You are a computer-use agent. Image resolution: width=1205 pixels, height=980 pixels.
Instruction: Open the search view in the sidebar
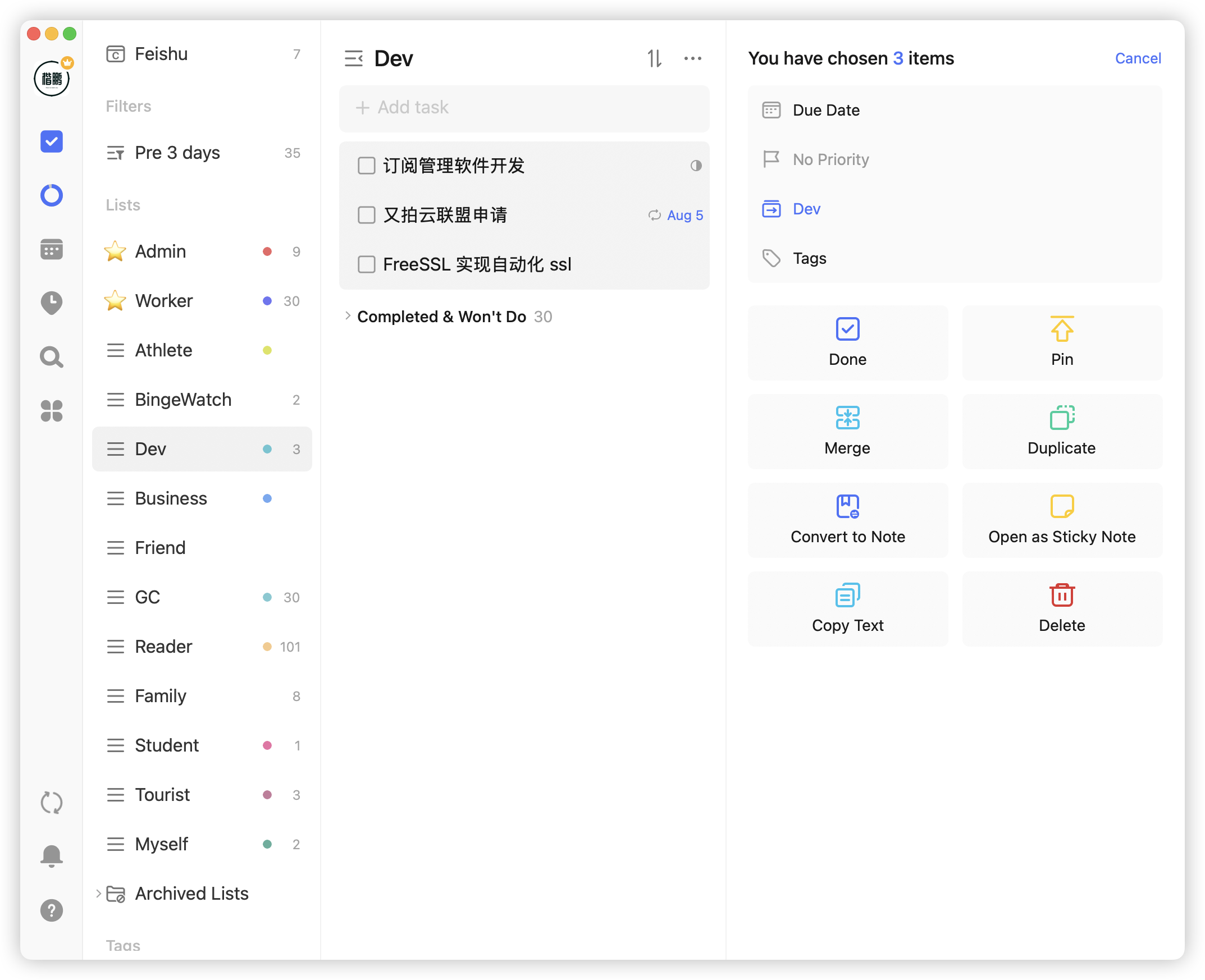[x=52, y=357]
